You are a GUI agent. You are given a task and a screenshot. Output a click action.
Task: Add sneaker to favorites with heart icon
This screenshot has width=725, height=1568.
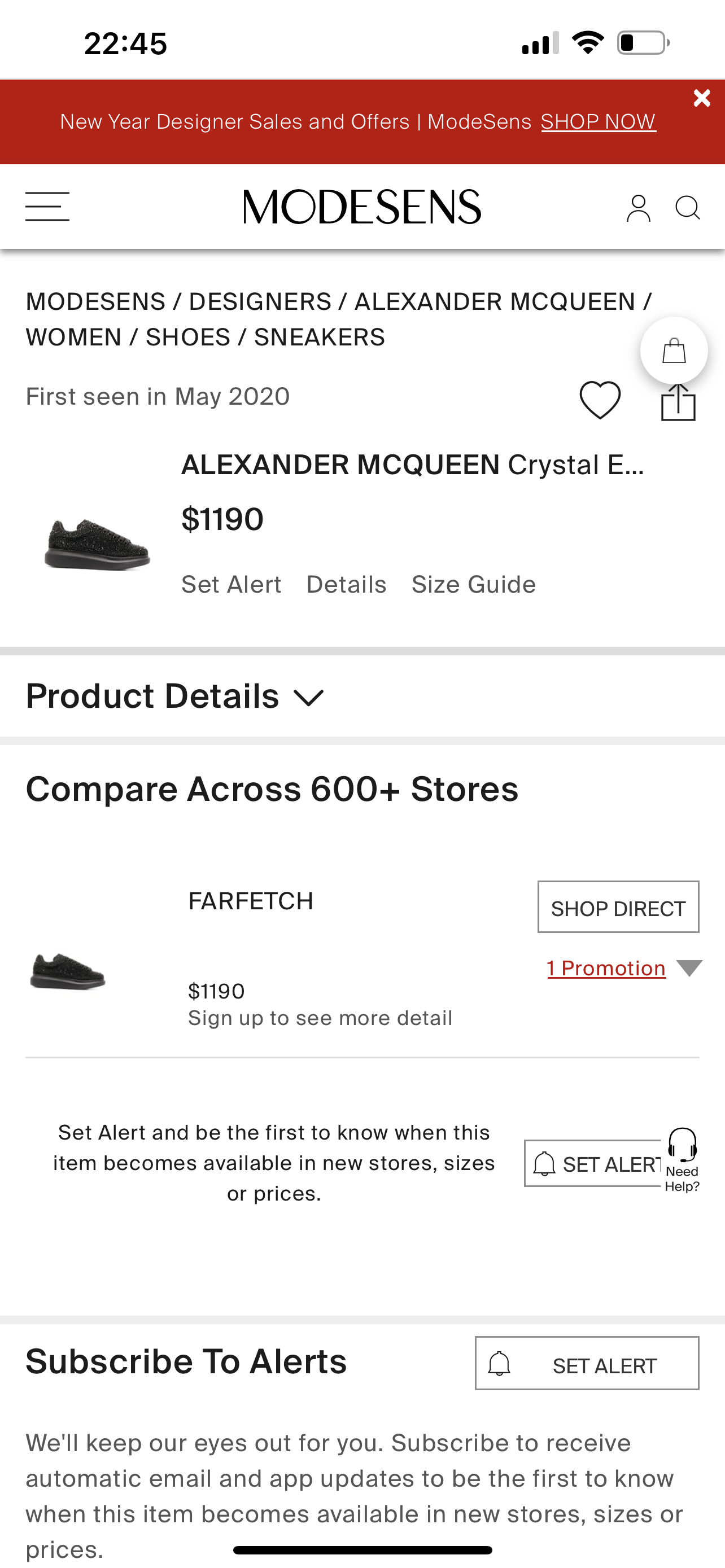(600, 400)
